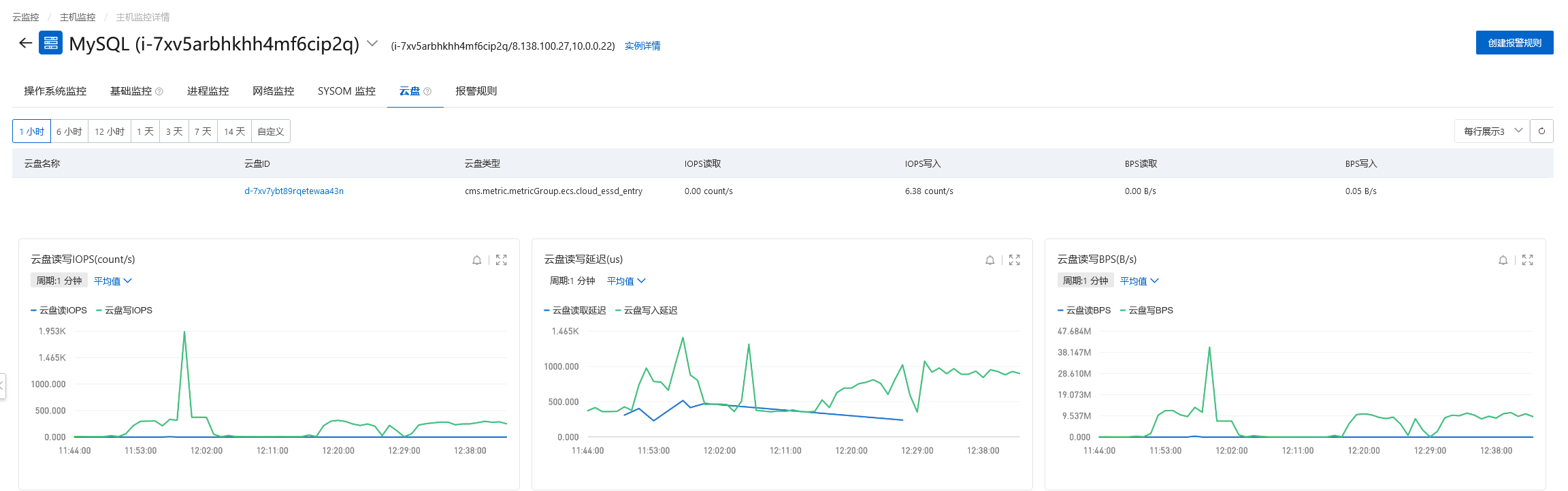Open the 实例详情 link

click(x=642, y=46)
